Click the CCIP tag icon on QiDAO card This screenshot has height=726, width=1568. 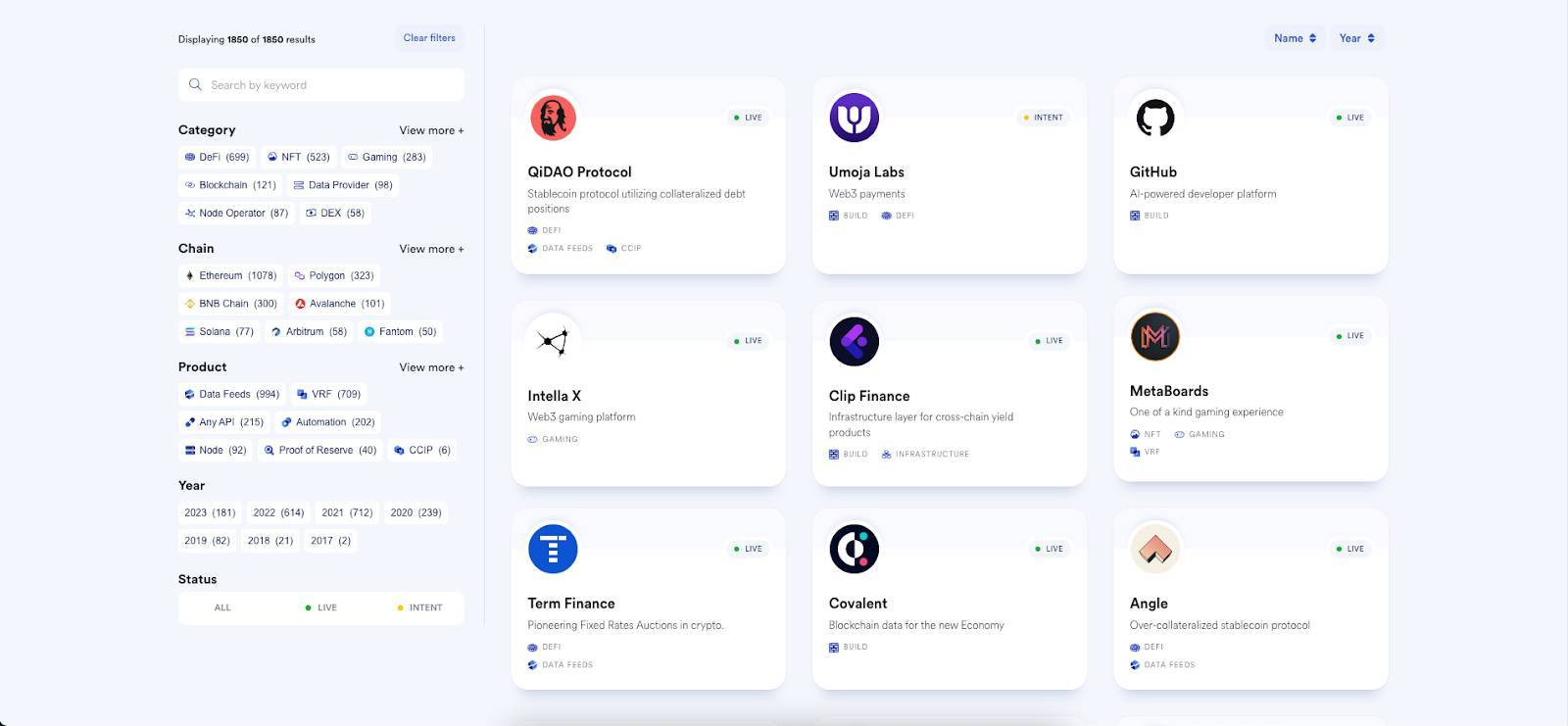point(612,248)
